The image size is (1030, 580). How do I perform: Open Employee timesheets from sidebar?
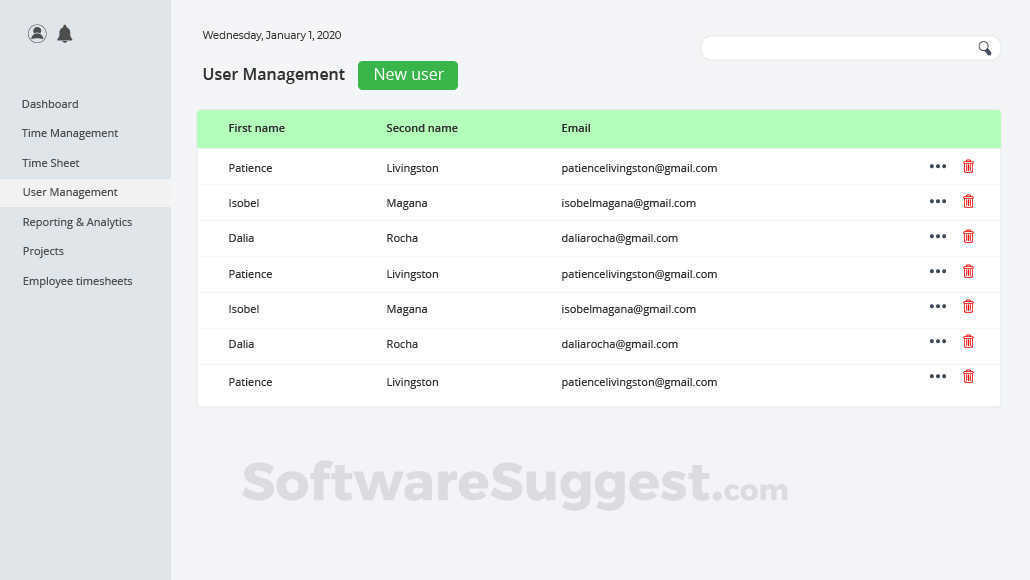click(77, 281)
